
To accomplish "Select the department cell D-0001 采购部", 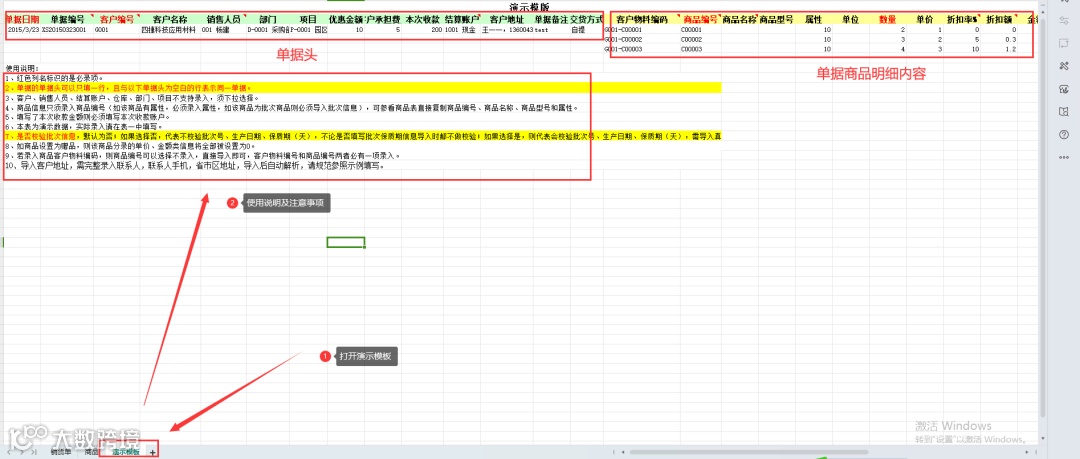I will (x=269, y=31).
